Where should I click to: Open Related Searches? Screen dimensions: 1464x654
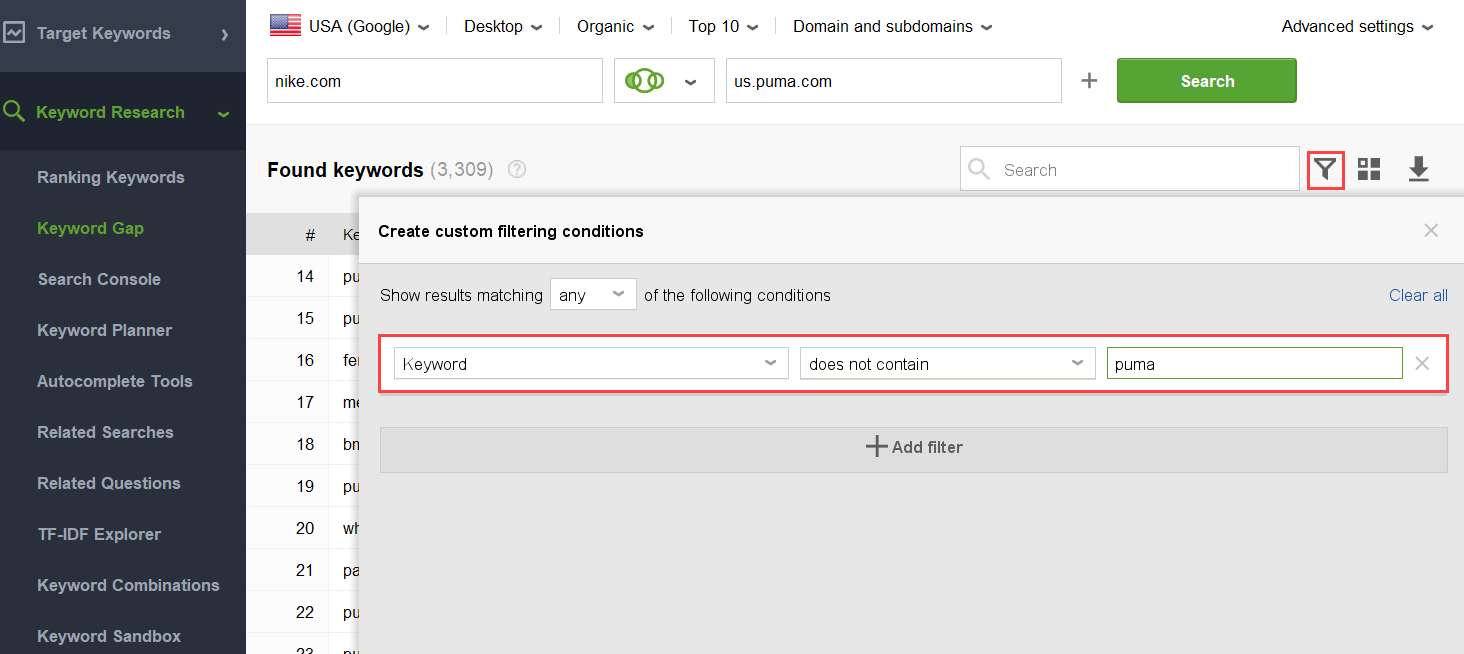pos(106,432)
